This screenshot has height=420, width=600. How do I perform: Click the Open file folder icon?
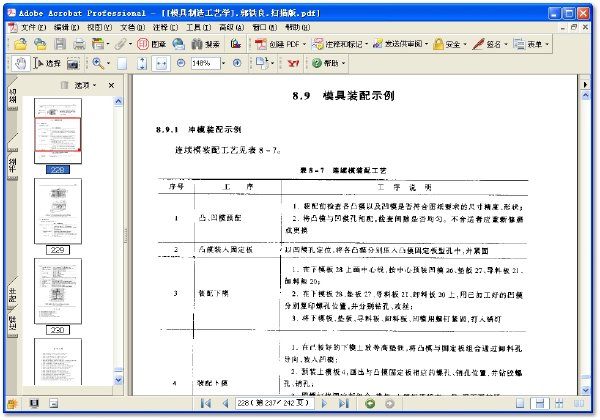pos(20,44)
